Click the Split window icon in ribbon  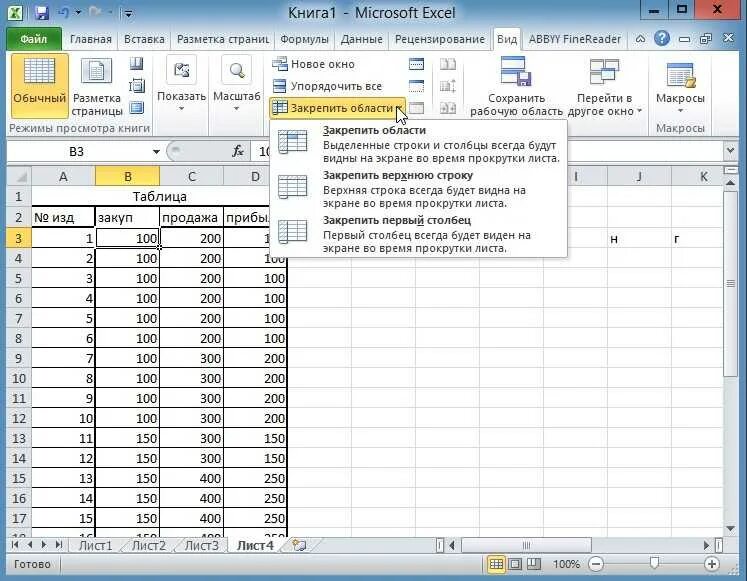(x=416, y=64)
